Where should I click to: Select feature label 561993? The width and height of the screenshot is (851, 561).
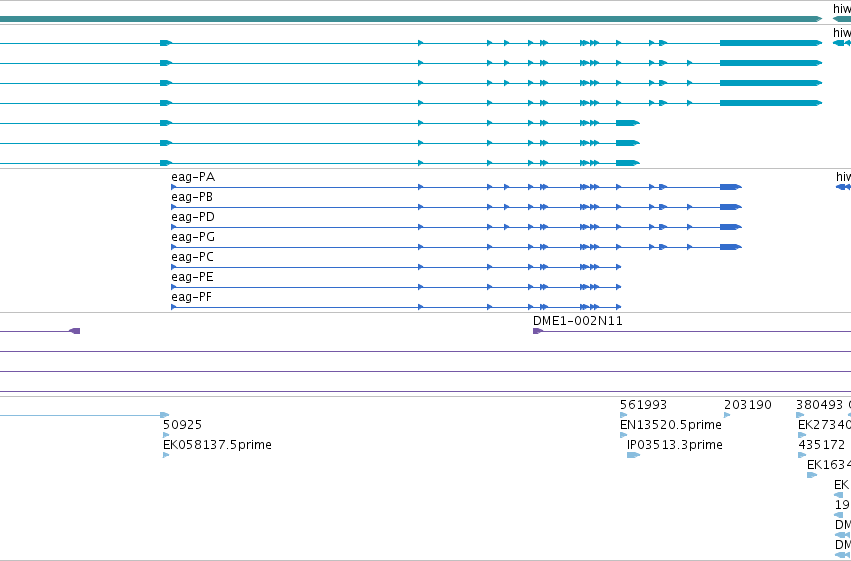pos(643,405)
